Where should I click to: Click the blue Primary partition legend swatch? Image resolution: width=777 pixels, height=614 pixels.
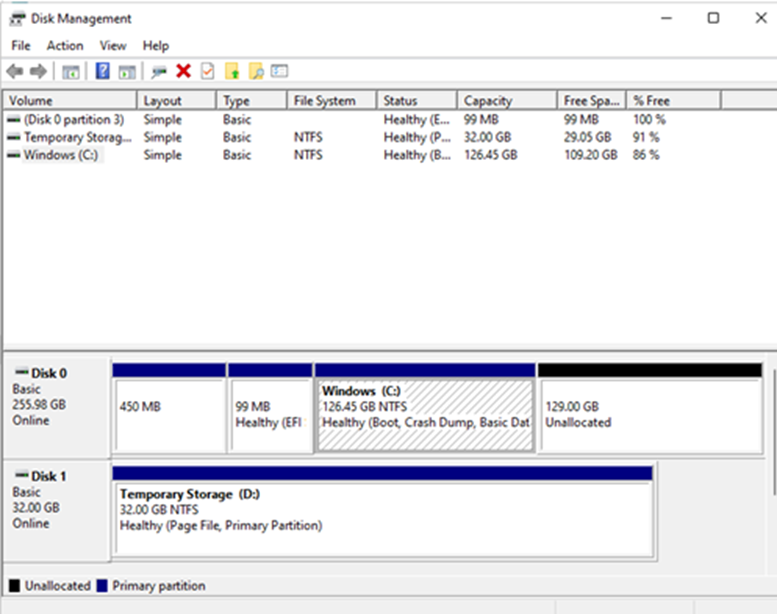(102, 586)
